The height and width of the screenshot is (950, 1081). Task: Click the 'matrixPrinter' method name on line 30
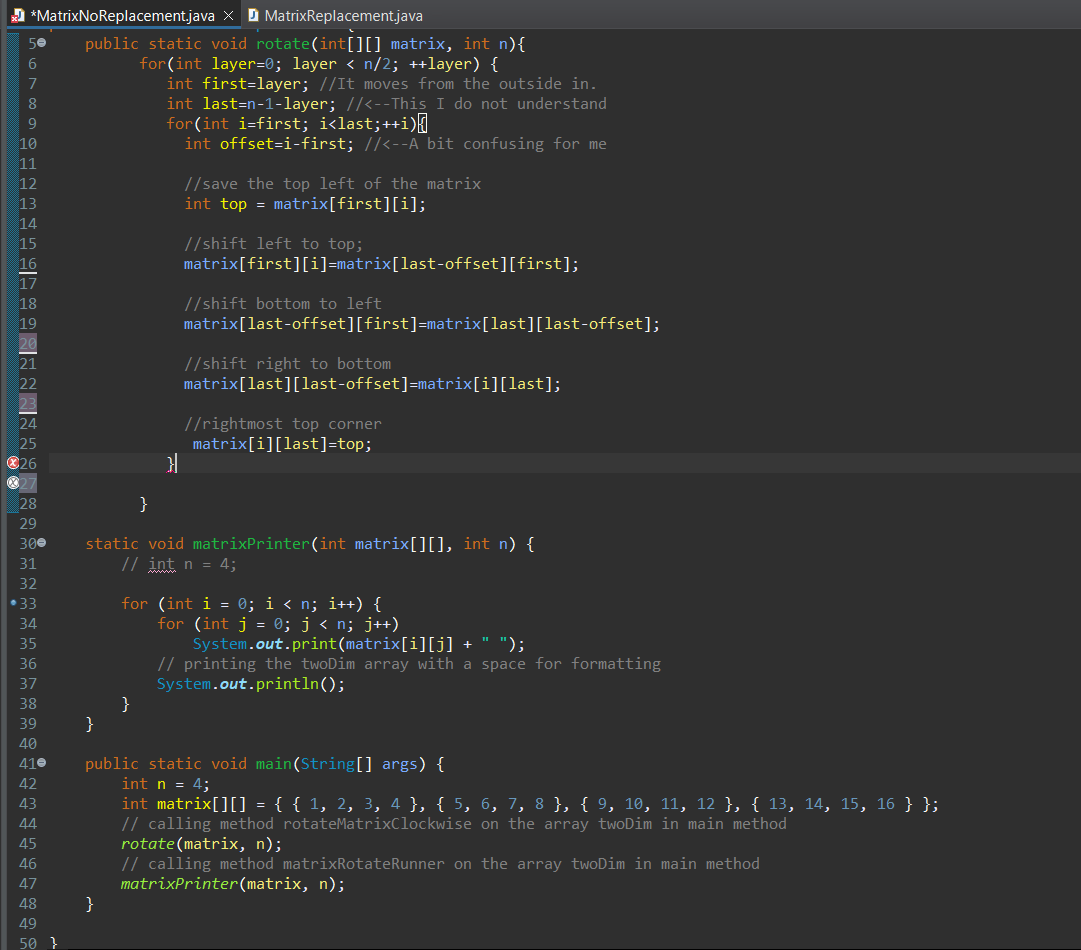coord(252,544)
